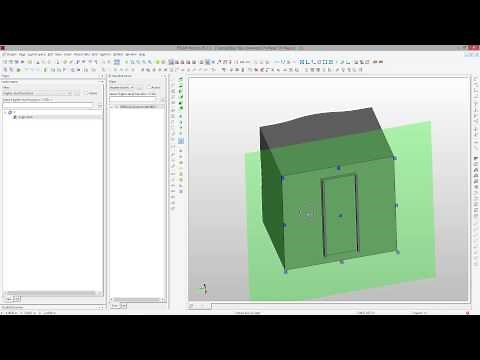Close the left docked panel

(x=102, y=76)
